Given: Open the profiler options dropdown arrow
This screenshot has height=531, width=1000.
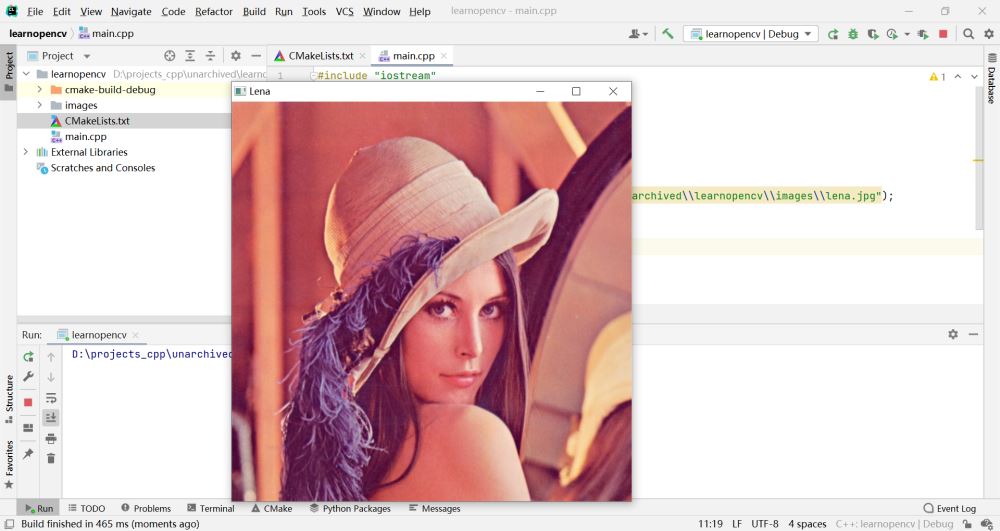Looking at the screenshot, I should (x=907, y=34).
